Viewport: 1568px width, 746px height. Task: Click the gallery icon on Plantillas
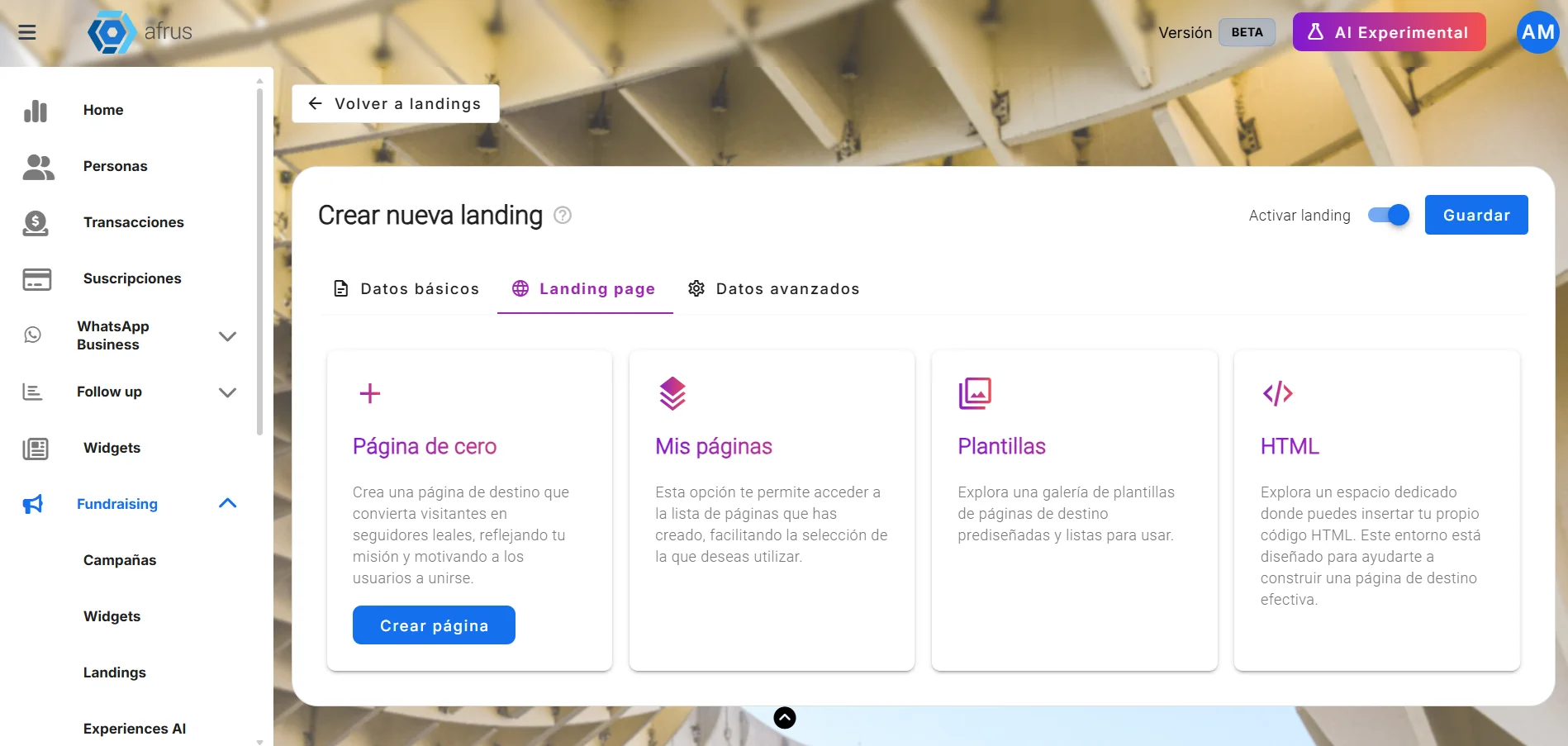[x=975, y=393]
